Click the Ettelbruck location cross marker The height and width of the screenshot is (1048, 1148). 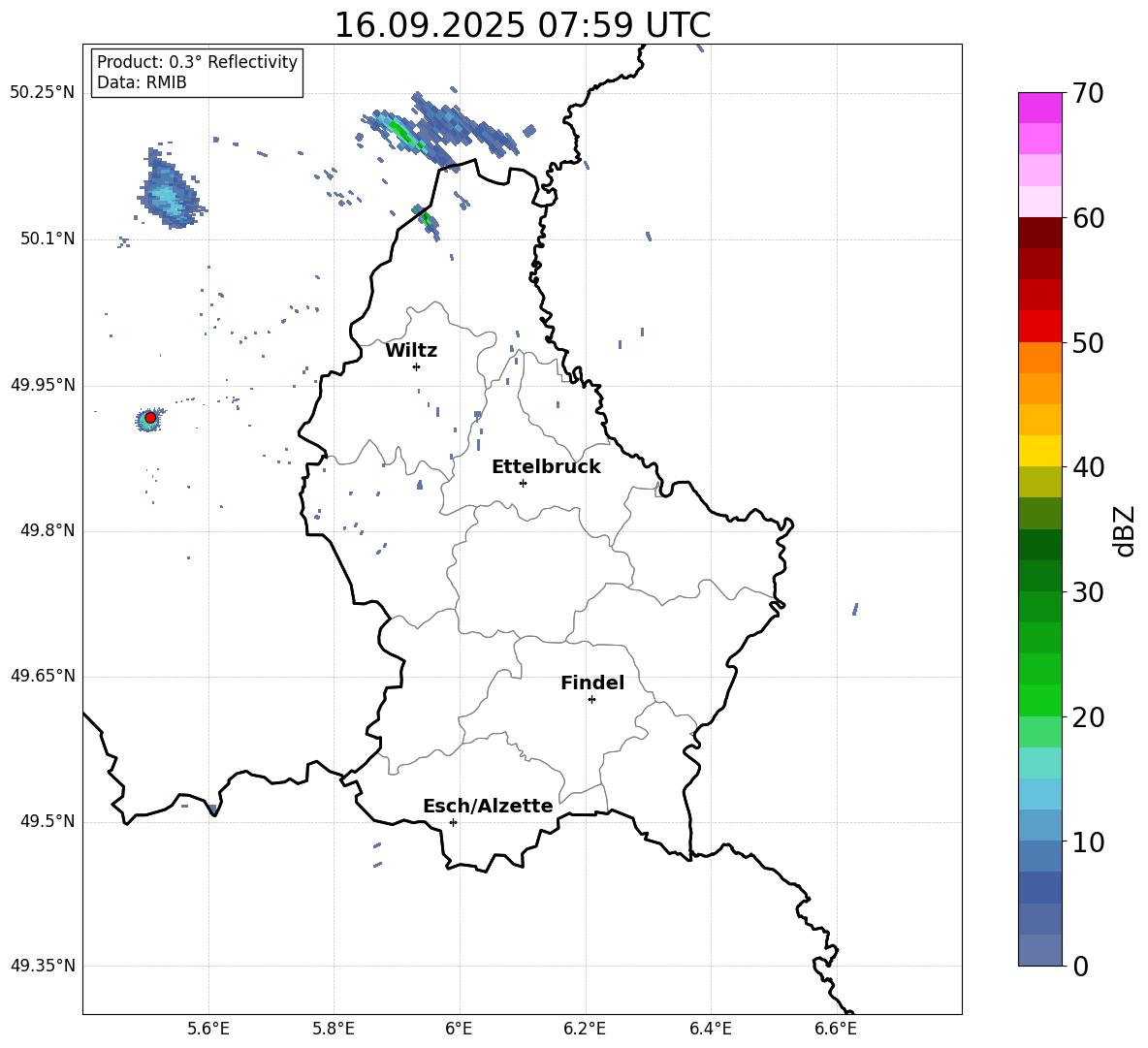click(x=523, y=483)
